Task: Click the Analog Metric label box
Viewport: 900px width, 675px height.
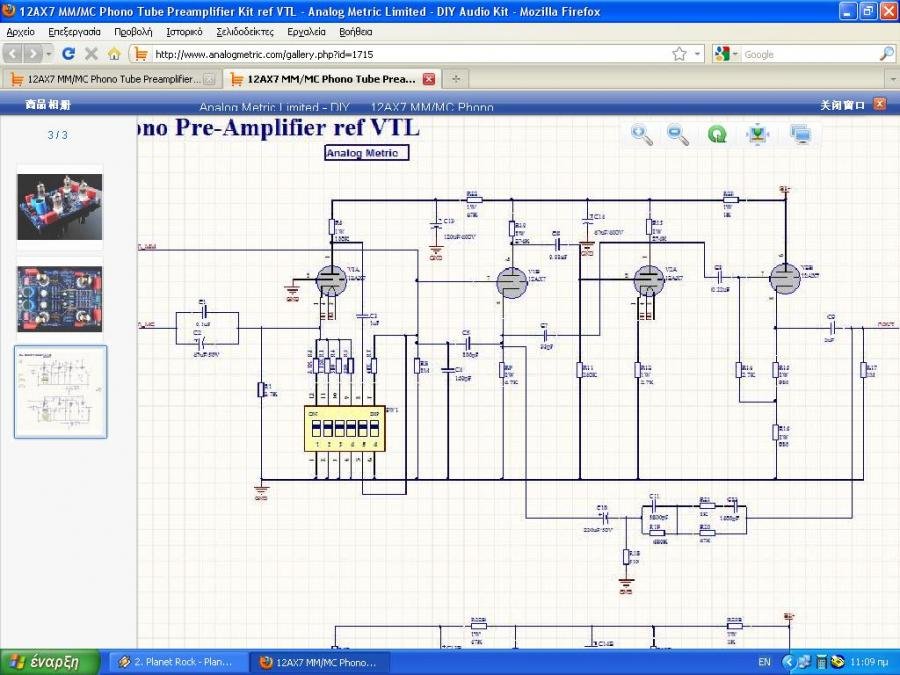Action: 367,153
